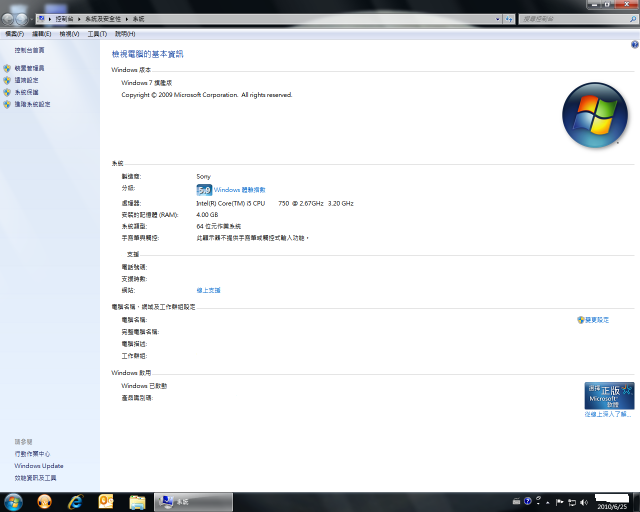Open the Windows 體驗指數 link
Screen dimensions: 640x512
(240, 190)
